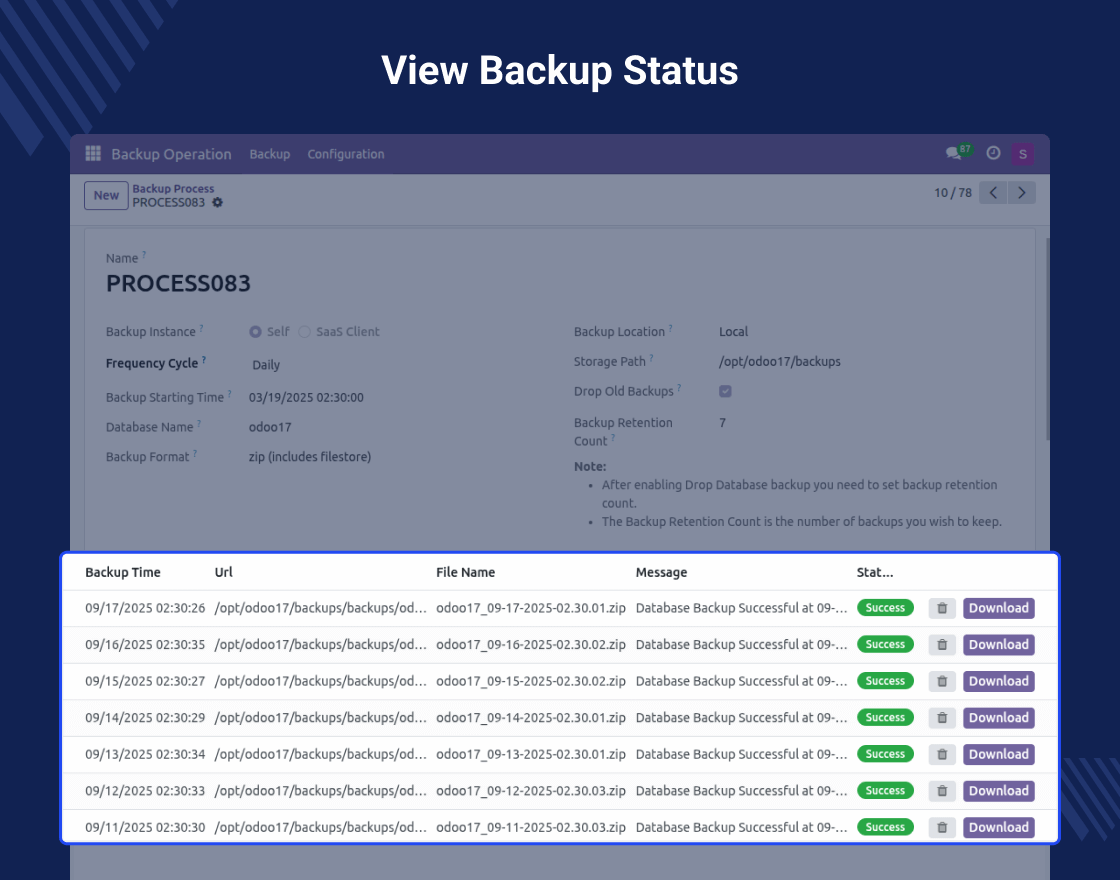The width and height of the screenshot is (1120, 880).
Task: Click the Message cell in 09/15/2025 row
Action: tap(741, 681)
